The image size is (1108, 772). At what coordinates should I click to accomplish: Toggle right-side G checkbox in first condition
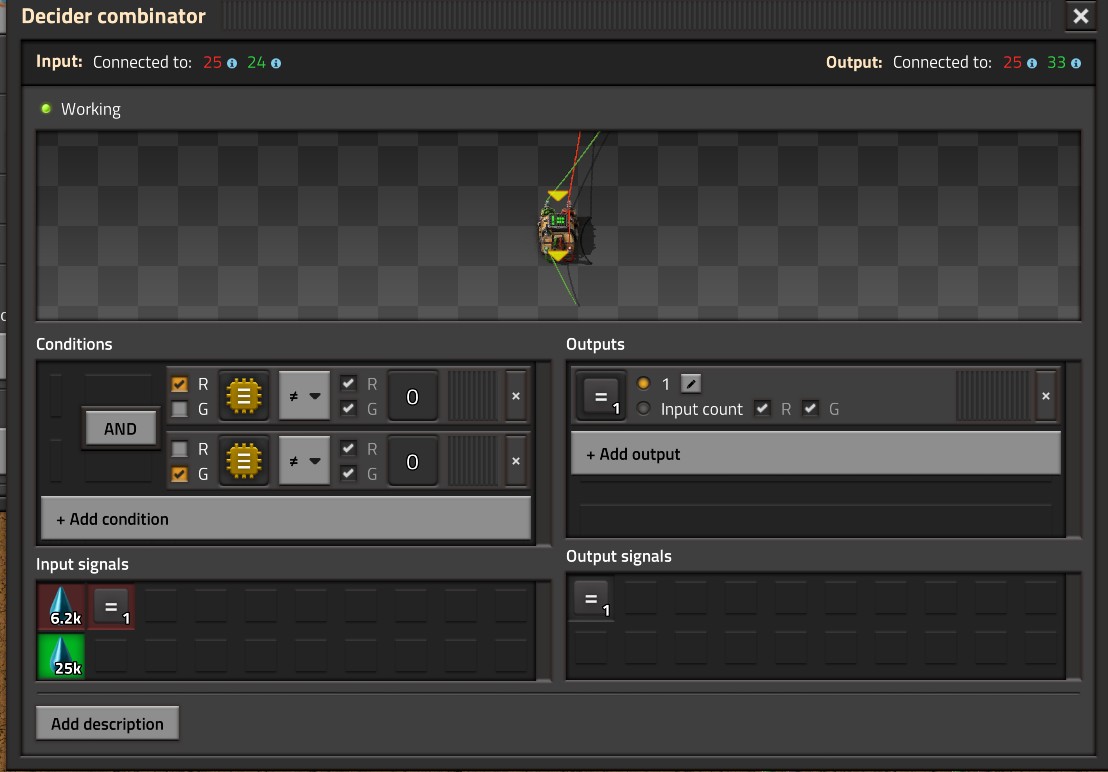click(348, 408)
